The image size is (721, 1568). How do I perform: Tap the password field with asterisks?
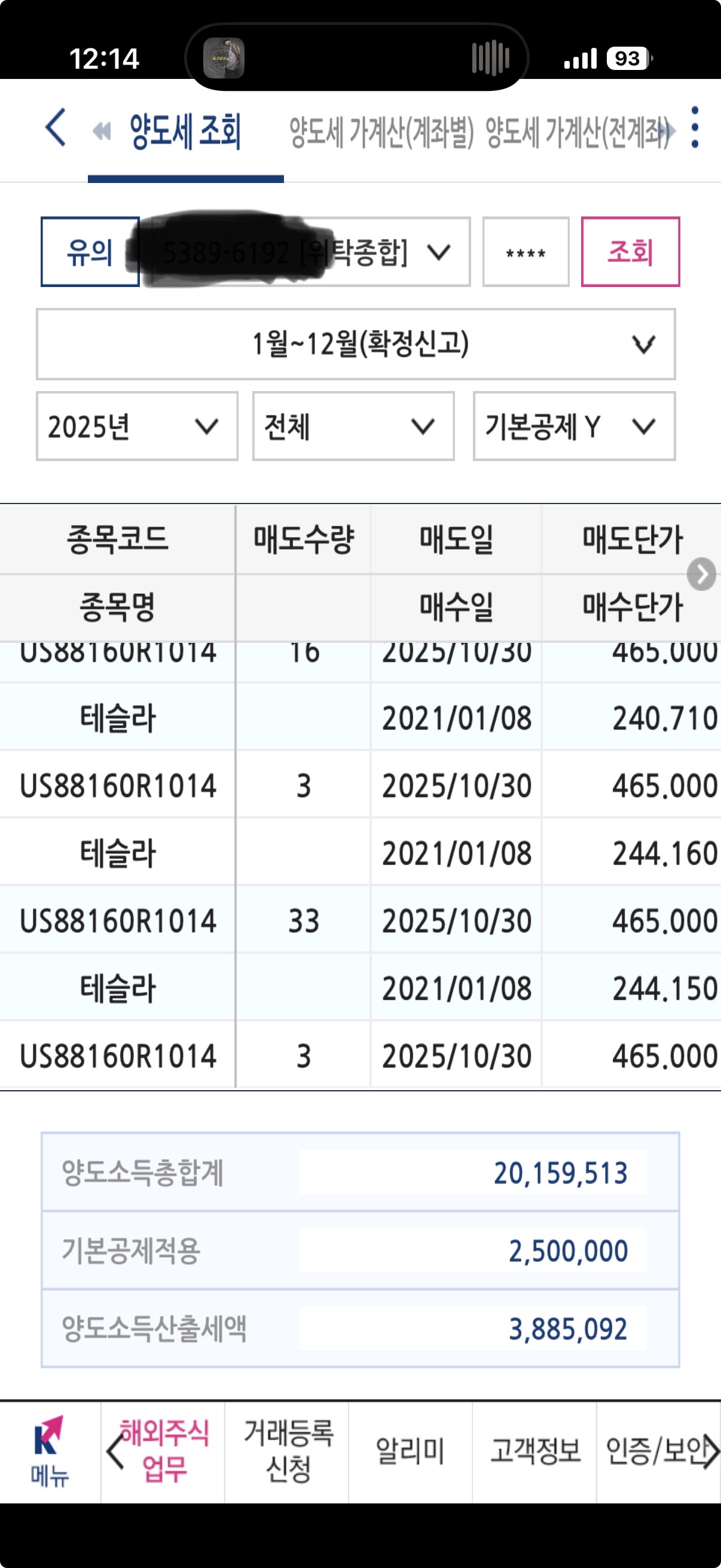click(526, 252)
